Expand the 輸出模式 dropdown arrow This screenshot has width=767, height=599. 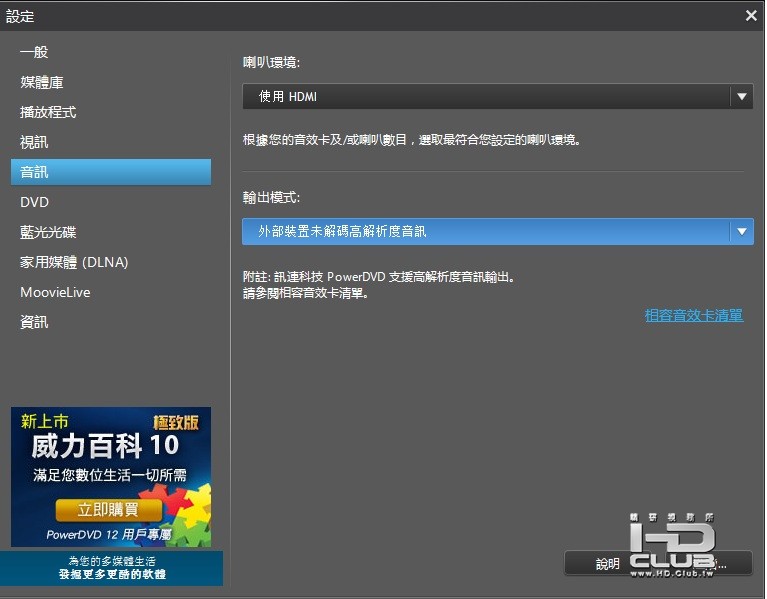tap(742, 231)
